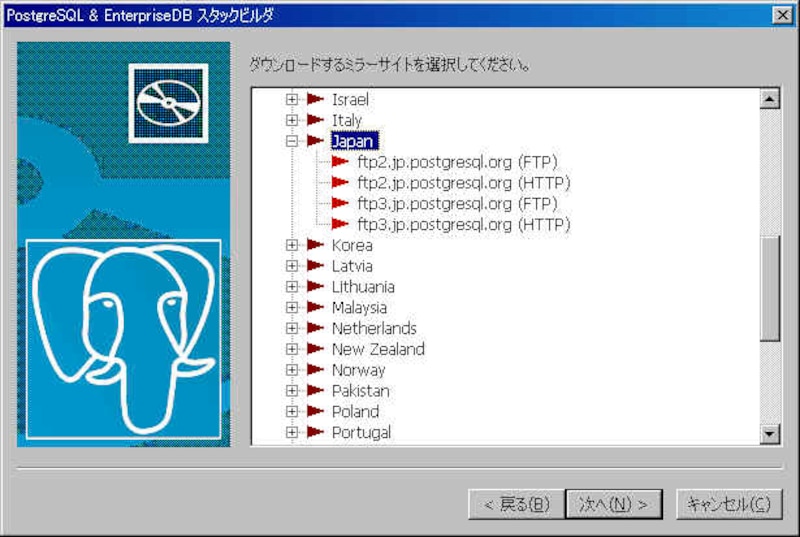
Task: Click the scrollbar down arrow
Action: point(770,434)
